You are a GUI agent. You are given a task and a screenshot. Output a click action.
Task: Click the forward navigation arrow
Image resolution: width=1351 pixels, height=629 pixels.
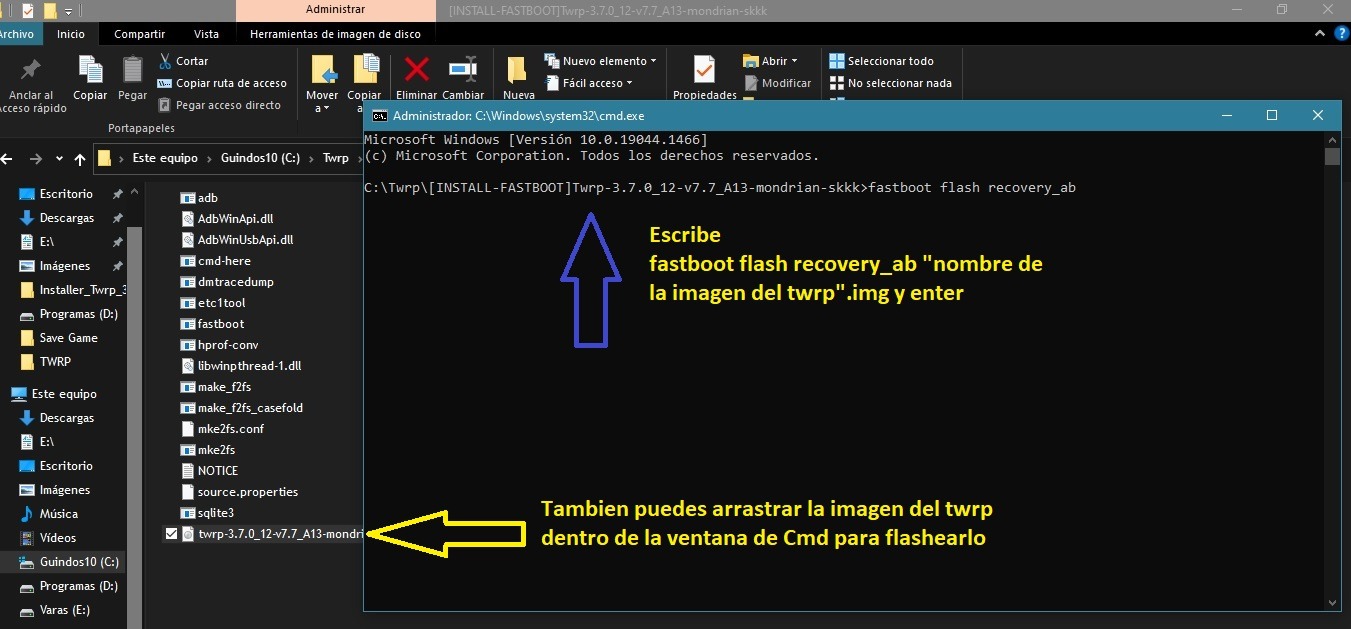(x=36, y=158)
